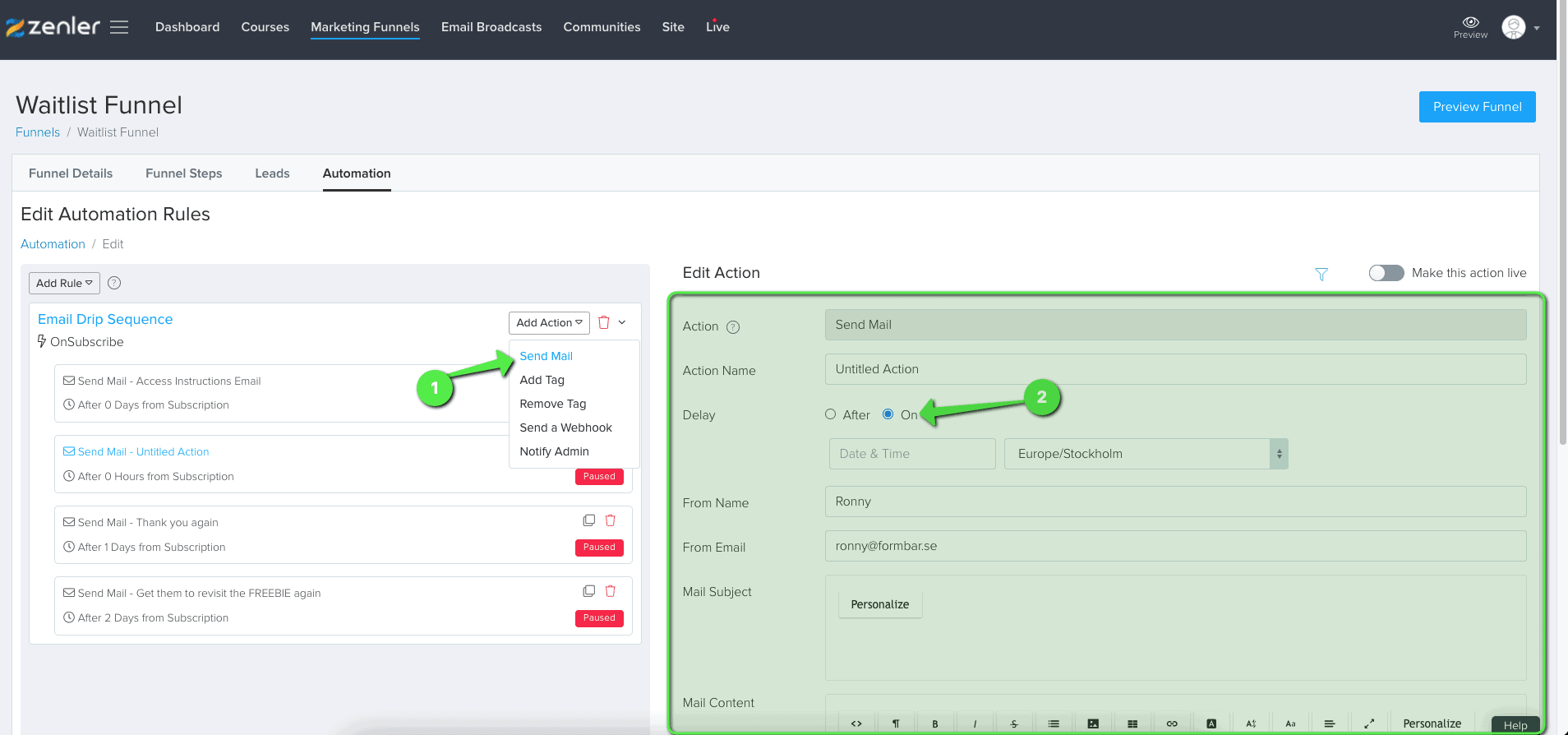Select the 'After' delay radio button
Screen dimensions: 1568x735
point(831,414)
